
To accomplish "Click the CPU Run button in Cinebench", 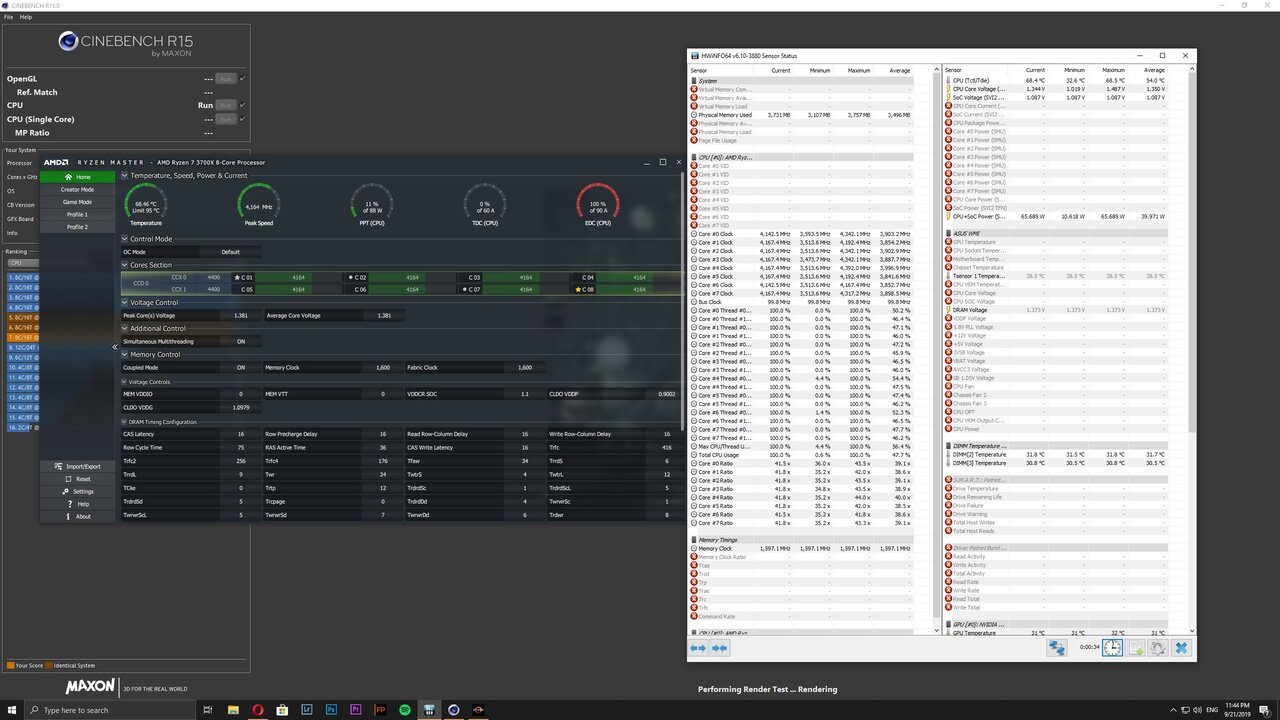I will point(226,105).
